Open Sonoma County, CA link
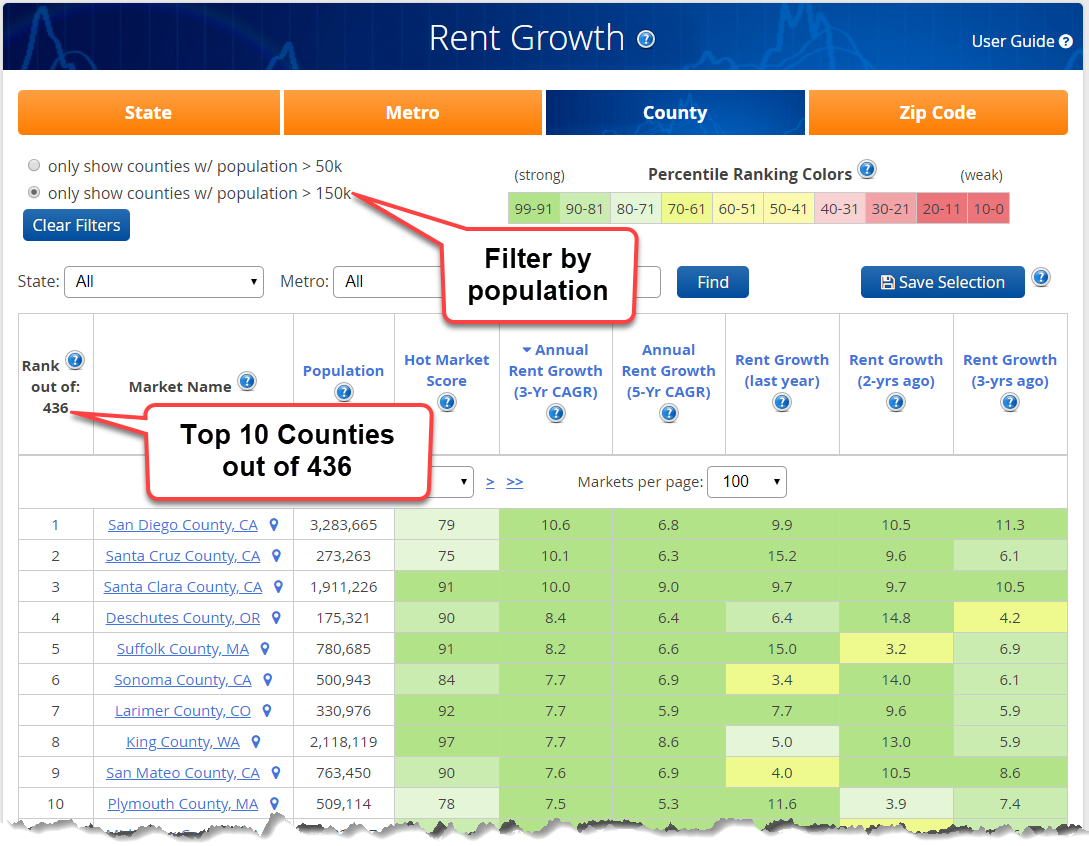The width and height of the screenshot is (1089, 846). point(183,680)
